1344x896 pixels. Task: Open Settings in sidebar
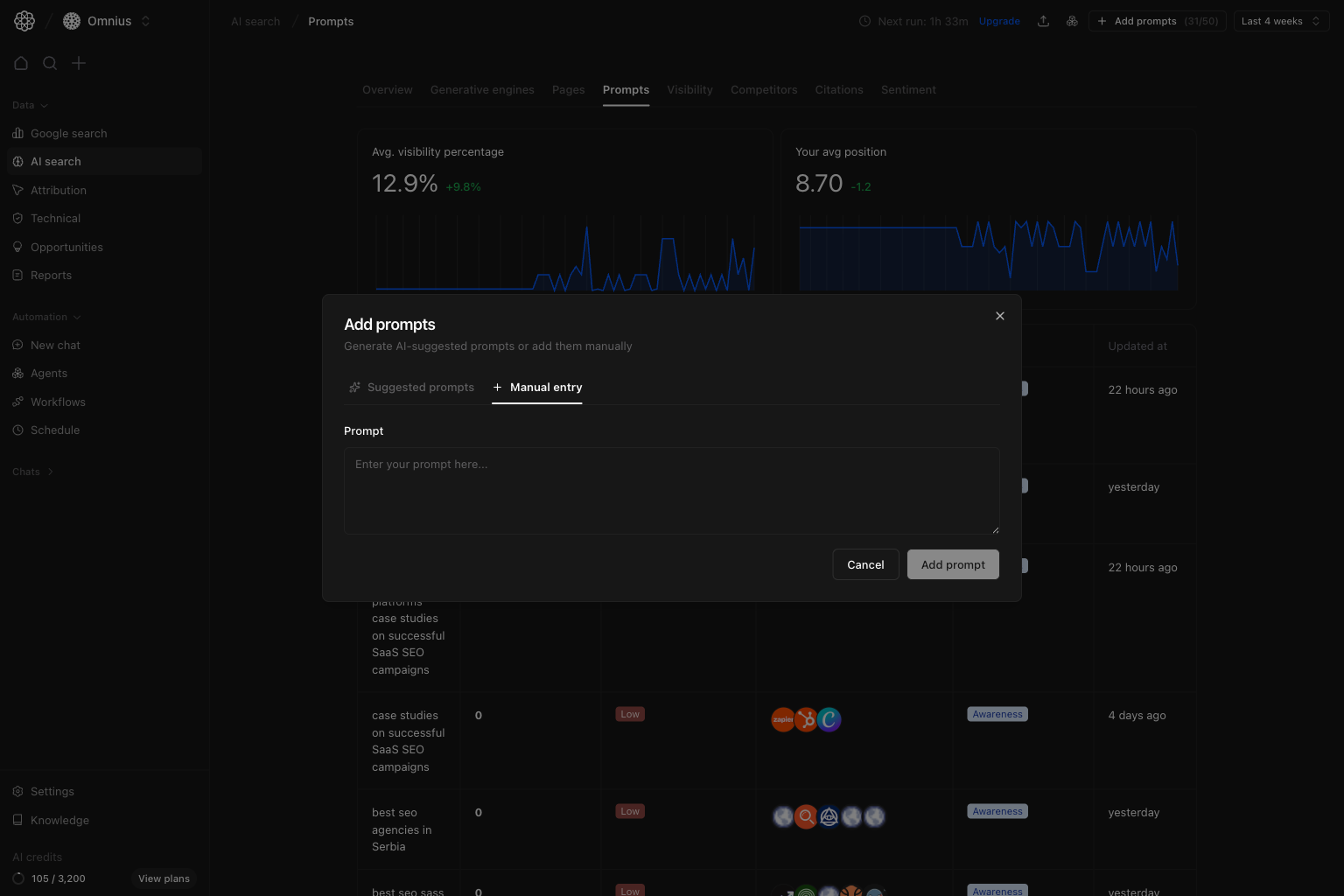pyautogui.click(x=104, y=791)
